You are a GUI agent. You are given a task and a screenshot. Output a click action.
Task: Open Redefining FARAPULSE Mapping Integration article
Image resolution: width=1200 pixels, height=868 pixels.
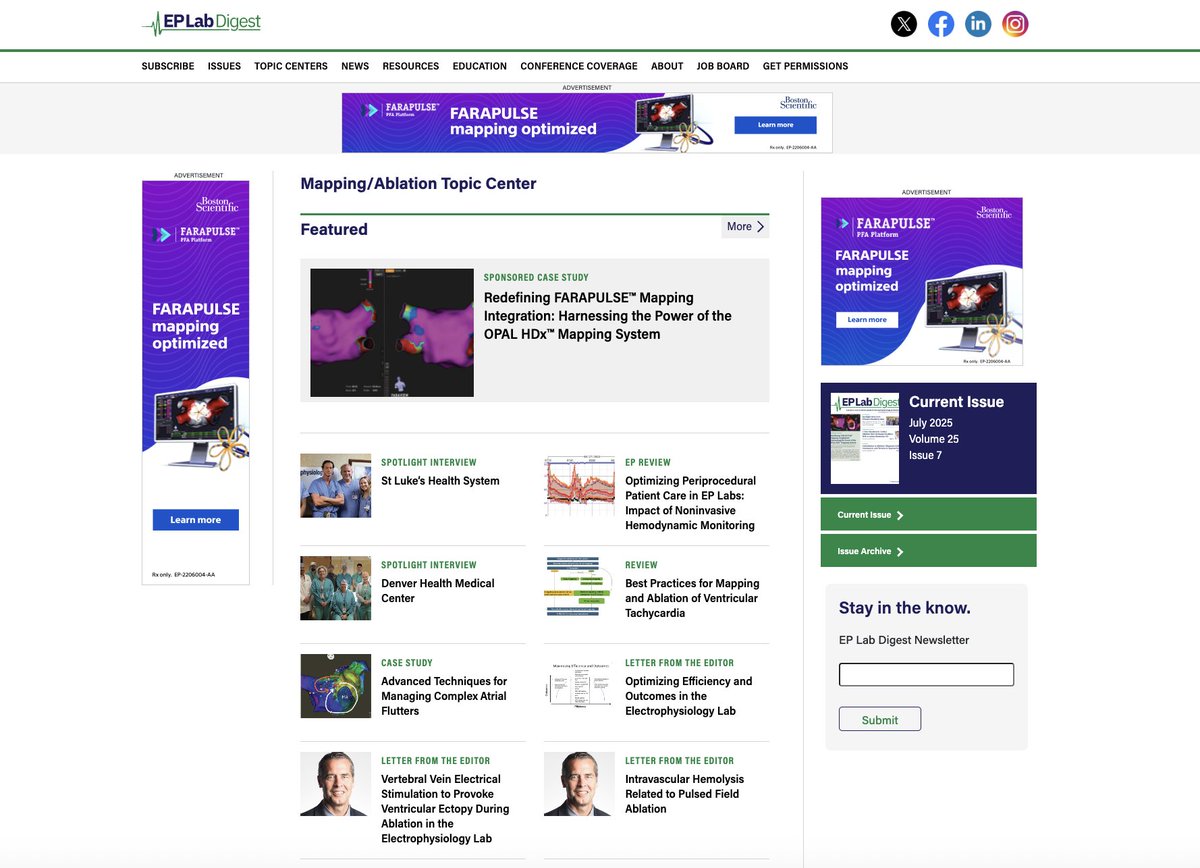[x=608, y=316]
